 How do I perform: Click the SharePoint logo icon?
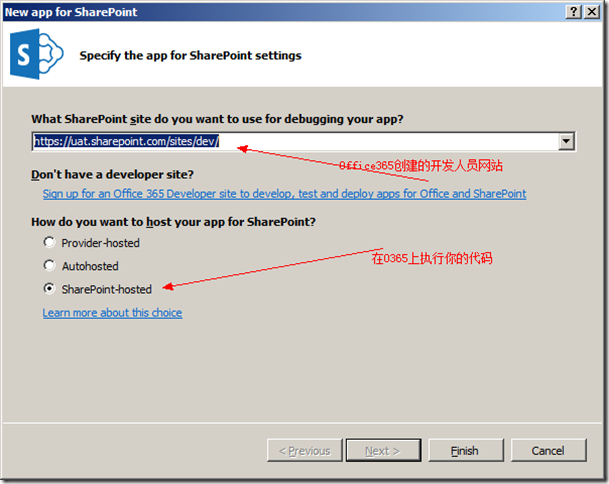click(x=37, y=54)
